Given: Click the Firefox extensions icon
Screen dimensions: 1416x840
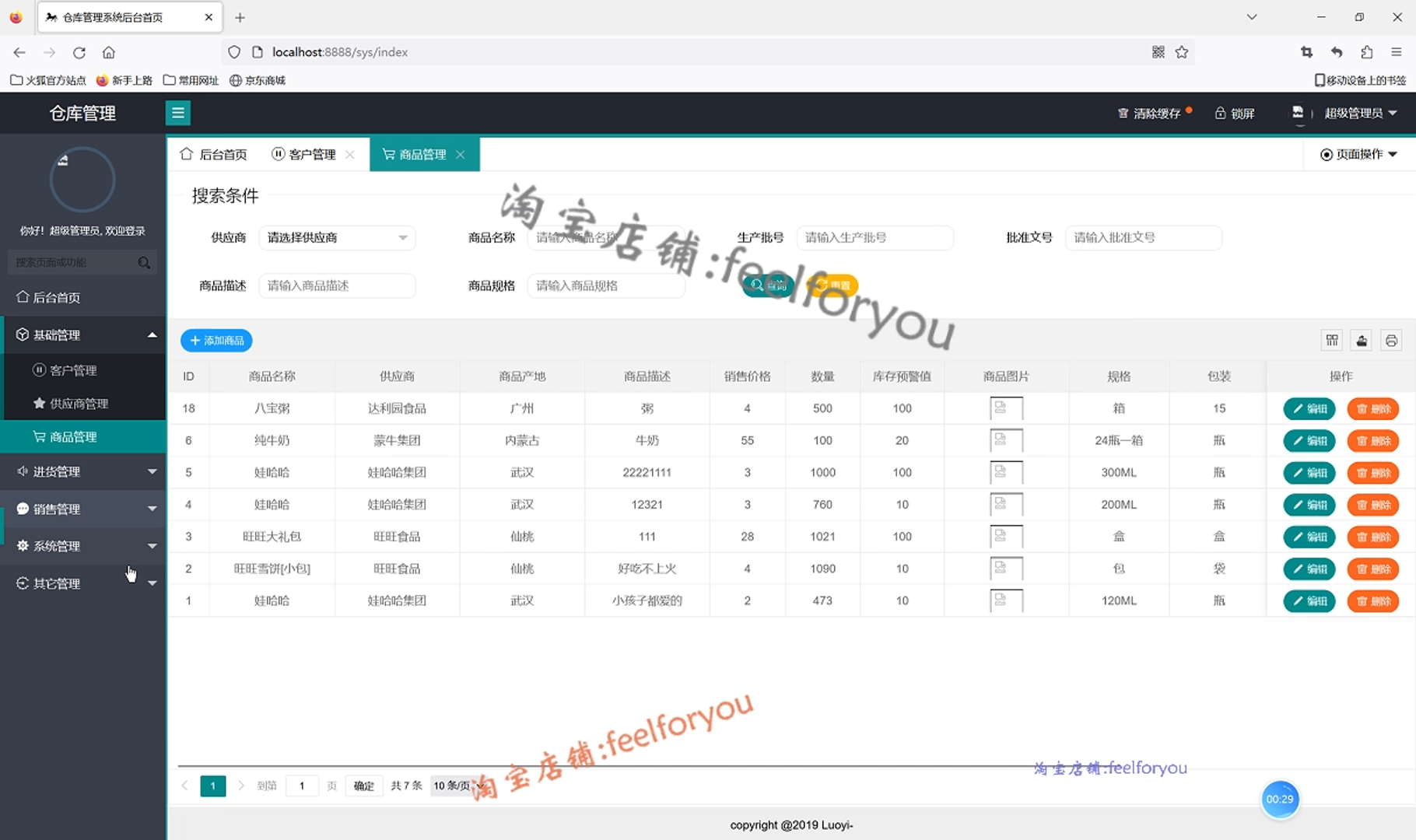Looking at the screenshot, I should click(x=1367, y=52).
